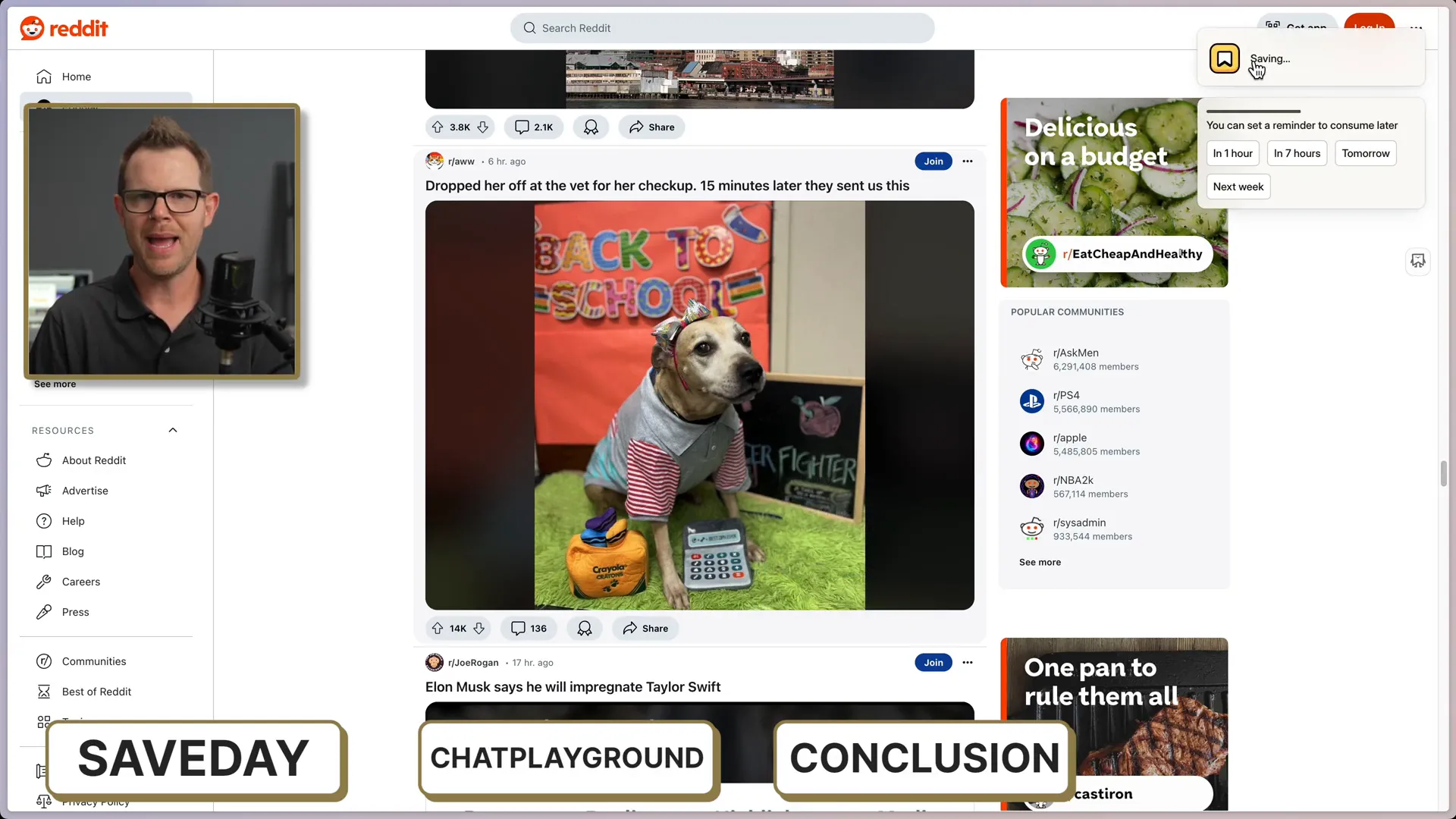1456x819 pixels.
Task: Upvote the 14K dog post
Action: [438, 629]
